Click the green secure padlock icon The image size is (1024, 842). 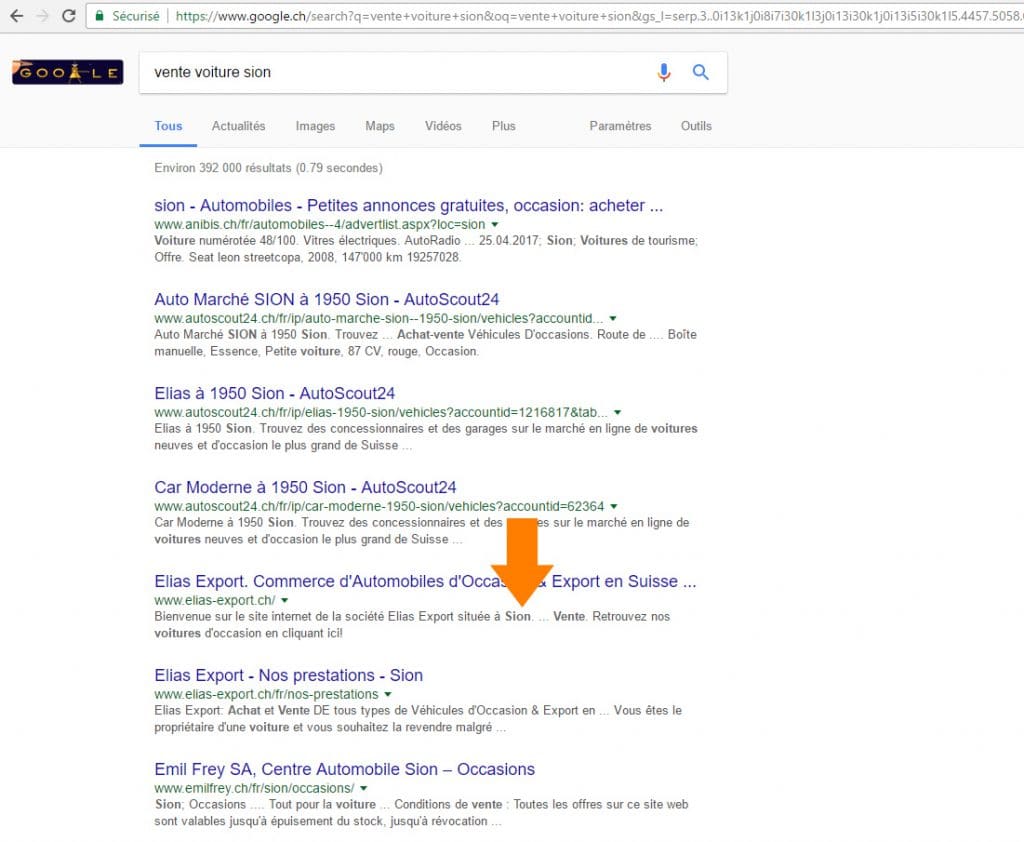99,16
